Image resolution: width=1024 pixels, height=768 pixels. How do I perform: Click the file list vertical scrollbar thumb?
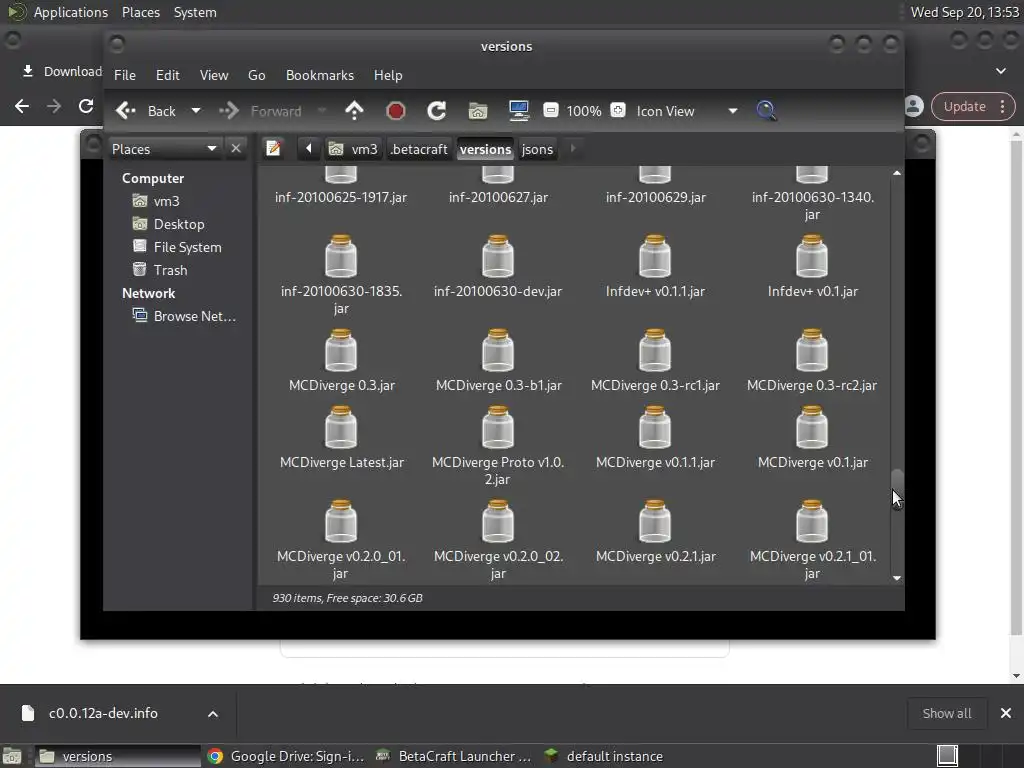[897, 488]
